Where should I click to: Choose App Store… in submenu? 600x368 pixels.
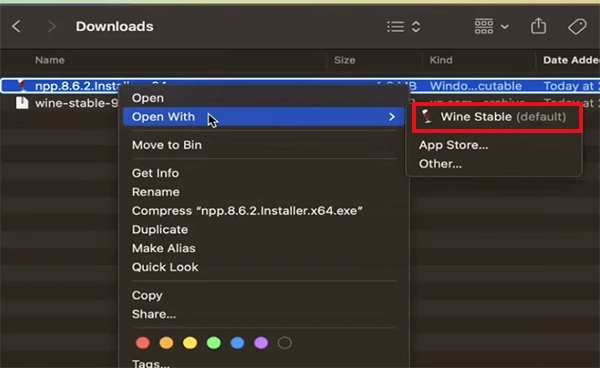(x=453, y=145)
